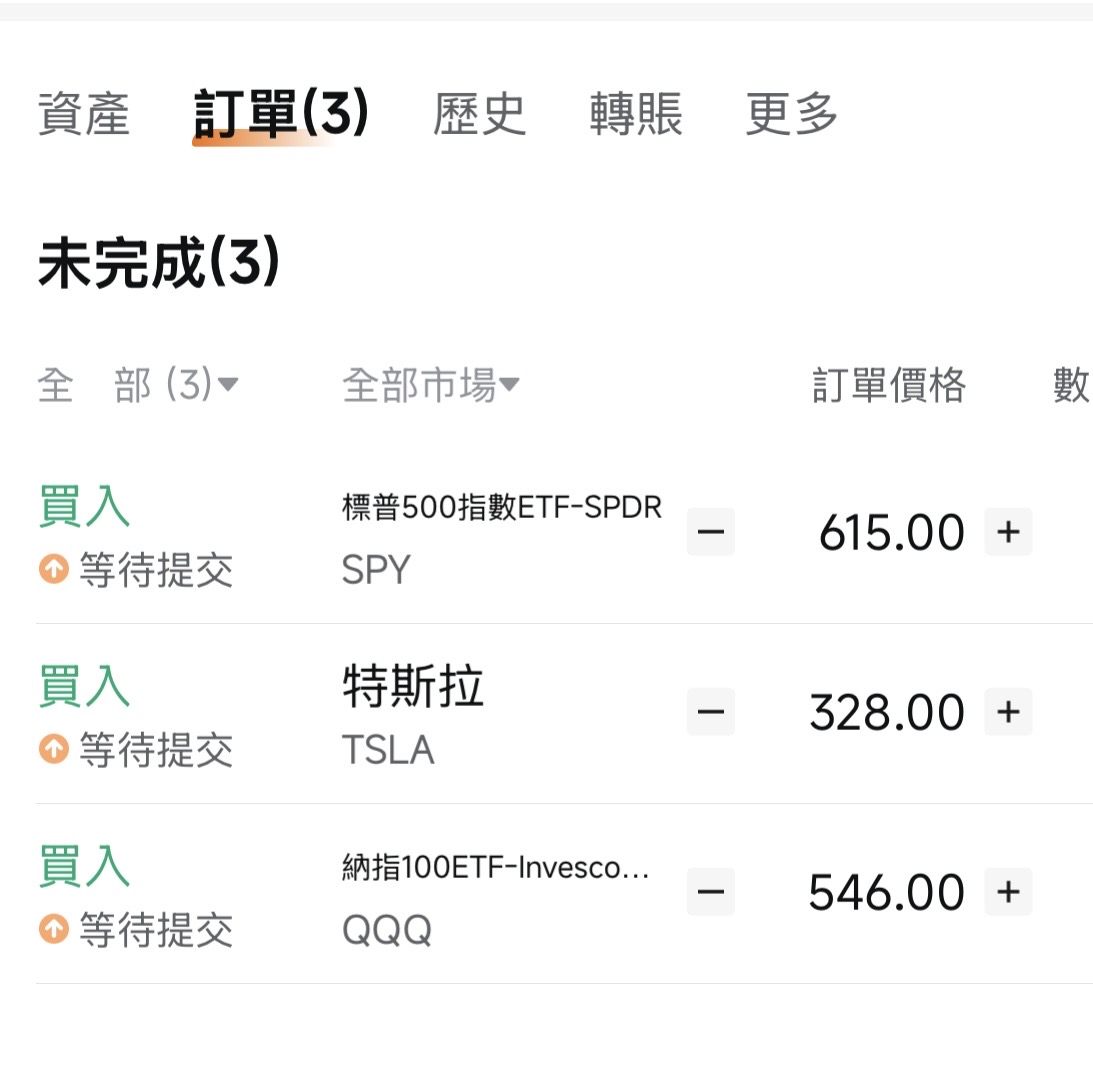This screenshot has width=1093, height=1069.
Task: Increase the SPY order price
Action: (x=1008, y=531)
